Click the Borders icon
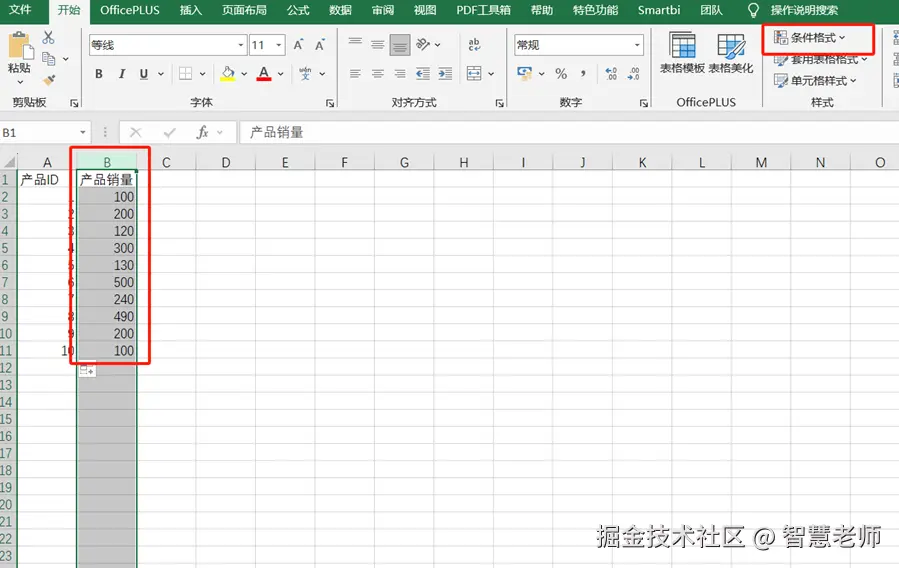 click(x=185, y=73)
